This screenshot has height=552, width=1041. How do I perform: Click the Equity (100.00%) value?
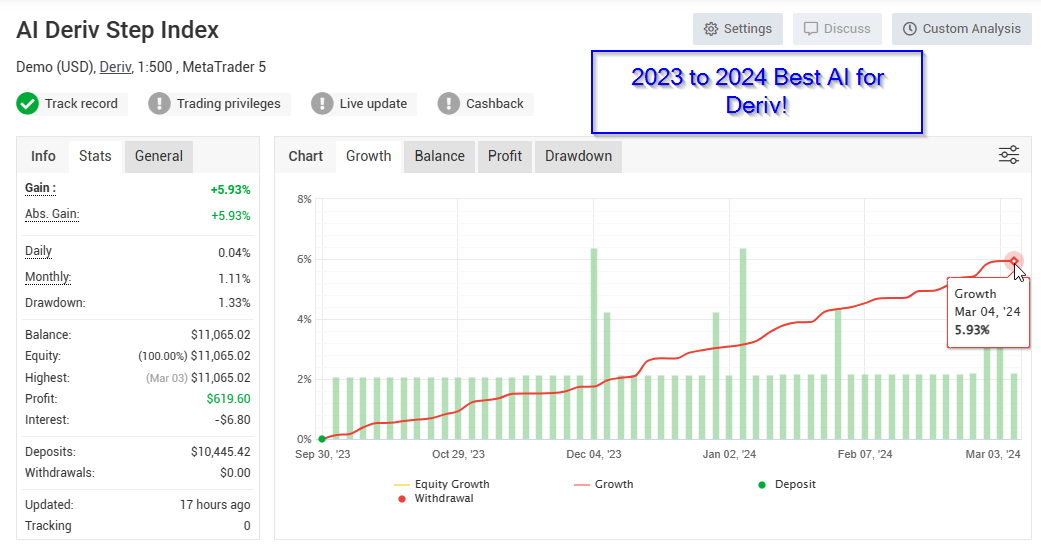[195, 356]
